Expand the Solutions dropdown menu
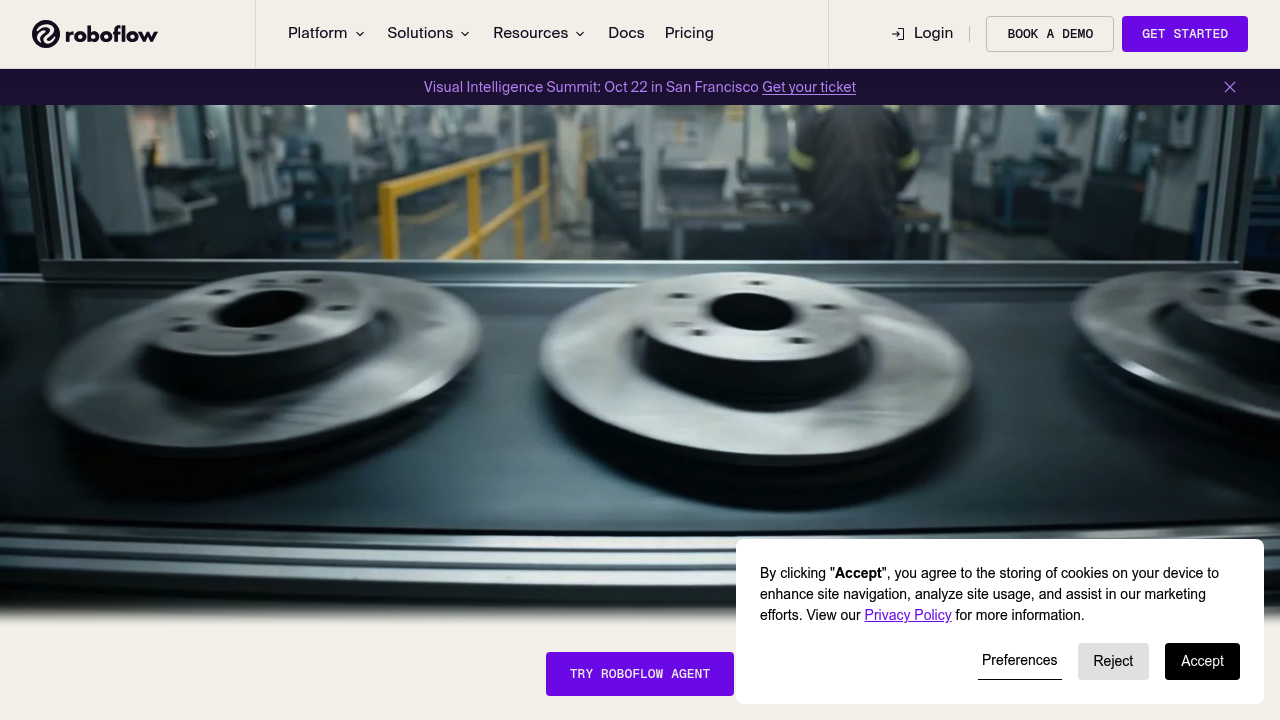1280x720 pixels. click(429, 33)
